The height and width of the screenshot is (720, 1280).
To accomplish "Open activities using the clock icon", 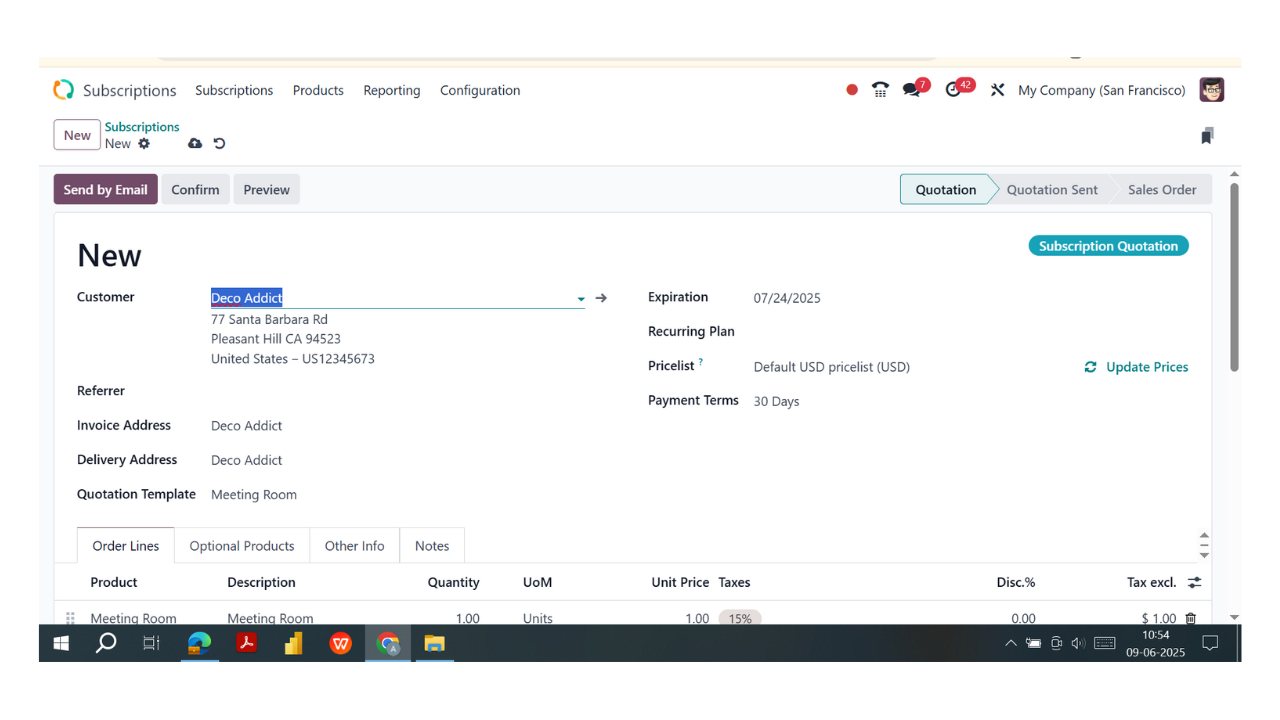I will [952, 89].
